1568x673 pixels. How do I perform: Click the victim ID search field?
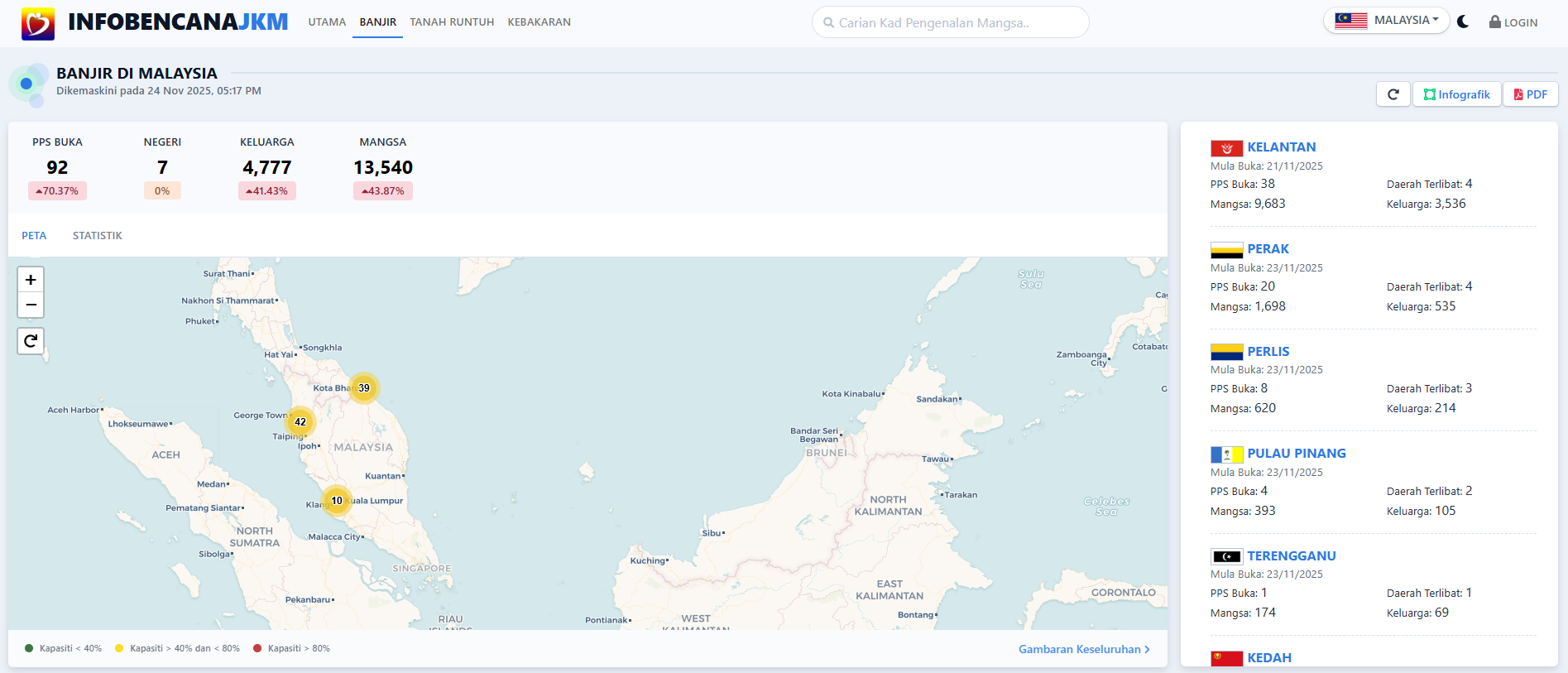point(950,22)
